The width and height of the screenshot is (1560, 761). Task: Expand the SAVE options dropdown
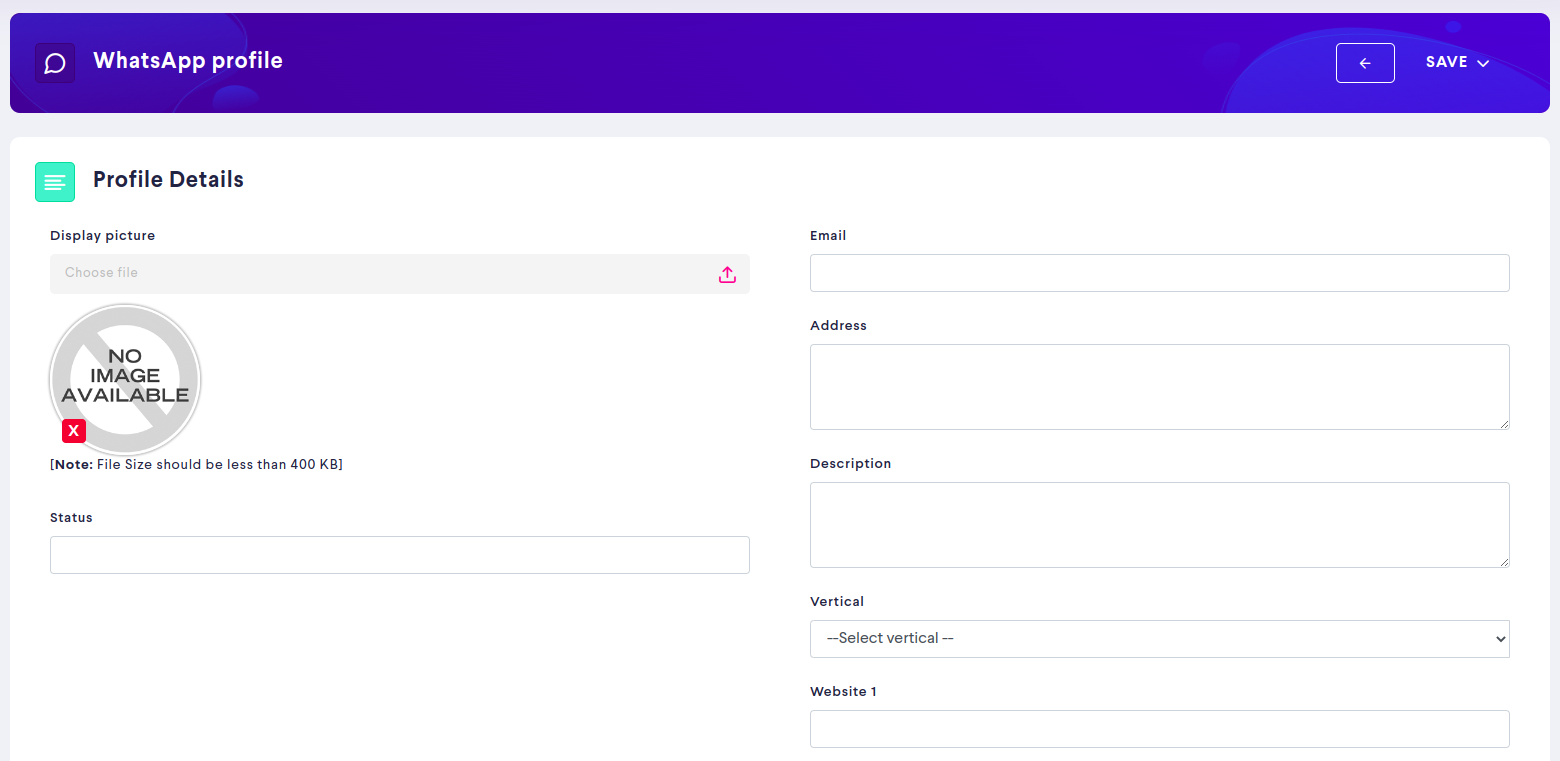click(1484, 62)
